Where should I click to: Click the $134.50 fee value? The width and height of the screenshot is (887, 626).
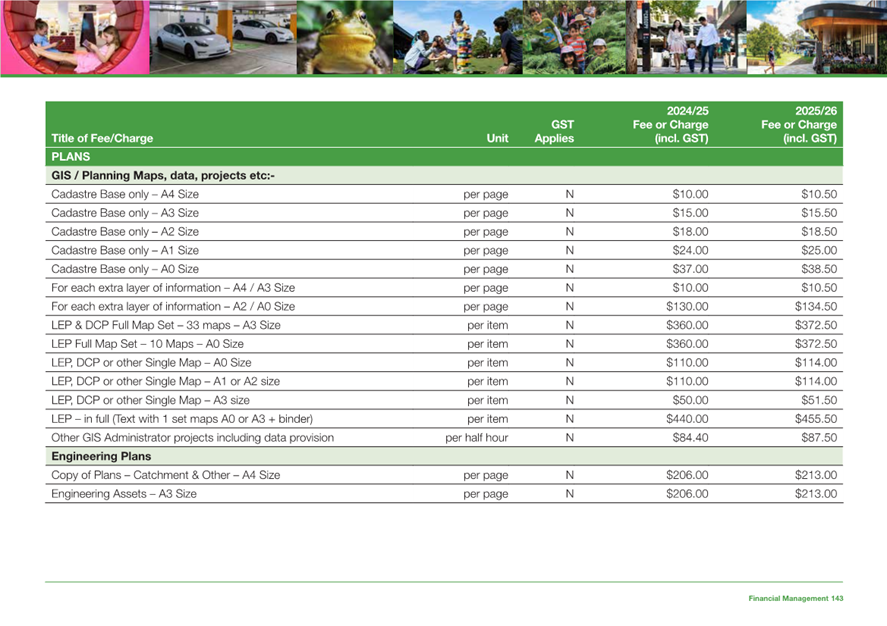[x=815, y=306]
